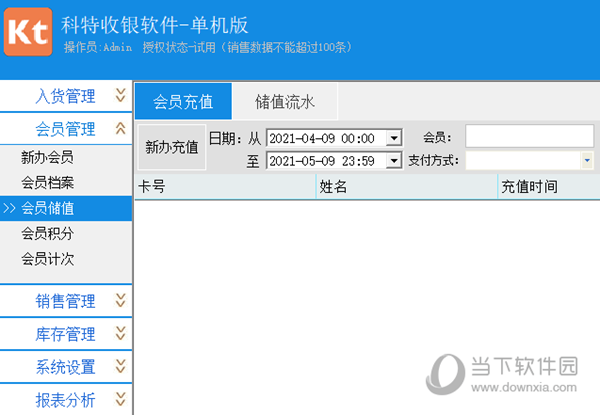The height and width of the screenshot is (415, 600).
Task: Sort by the 卡号 column header
Action: click(225, 187)
